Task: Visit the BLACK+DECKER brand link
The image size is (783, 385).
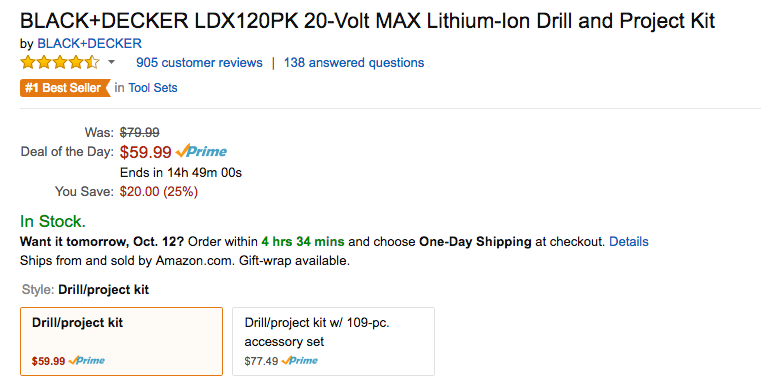Action: click(89, 44)
